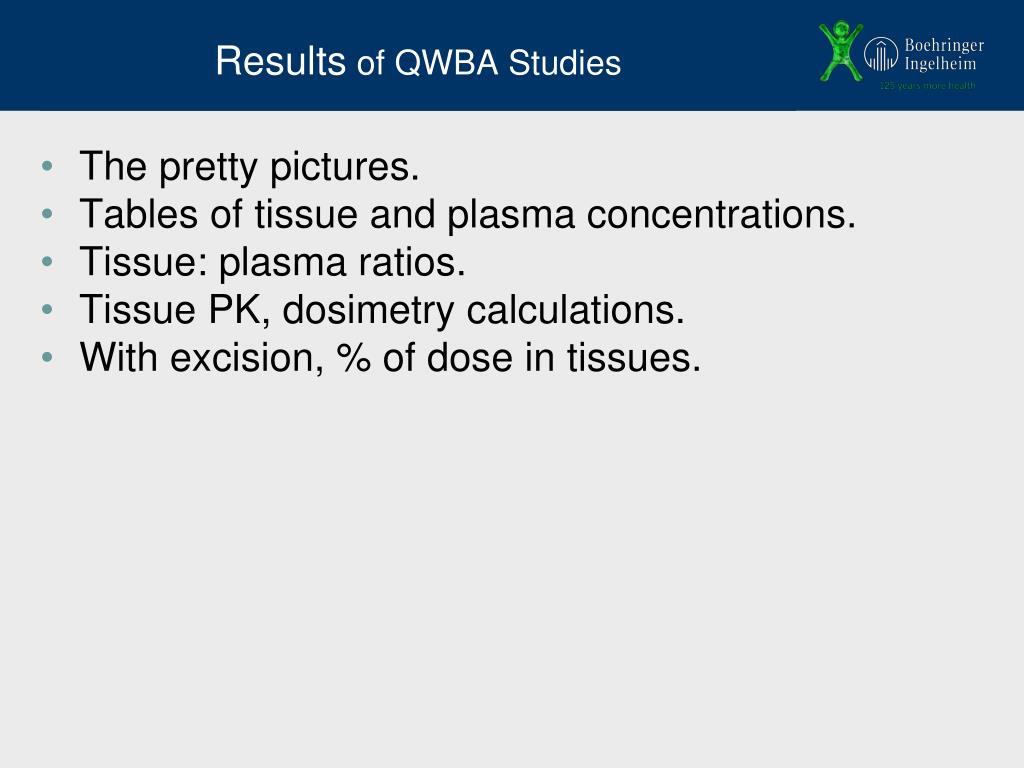Select 'The pretty pictures.' bullet text
Screen dimensions: 1024x768
pyautogui.click(x=249, y=167)
